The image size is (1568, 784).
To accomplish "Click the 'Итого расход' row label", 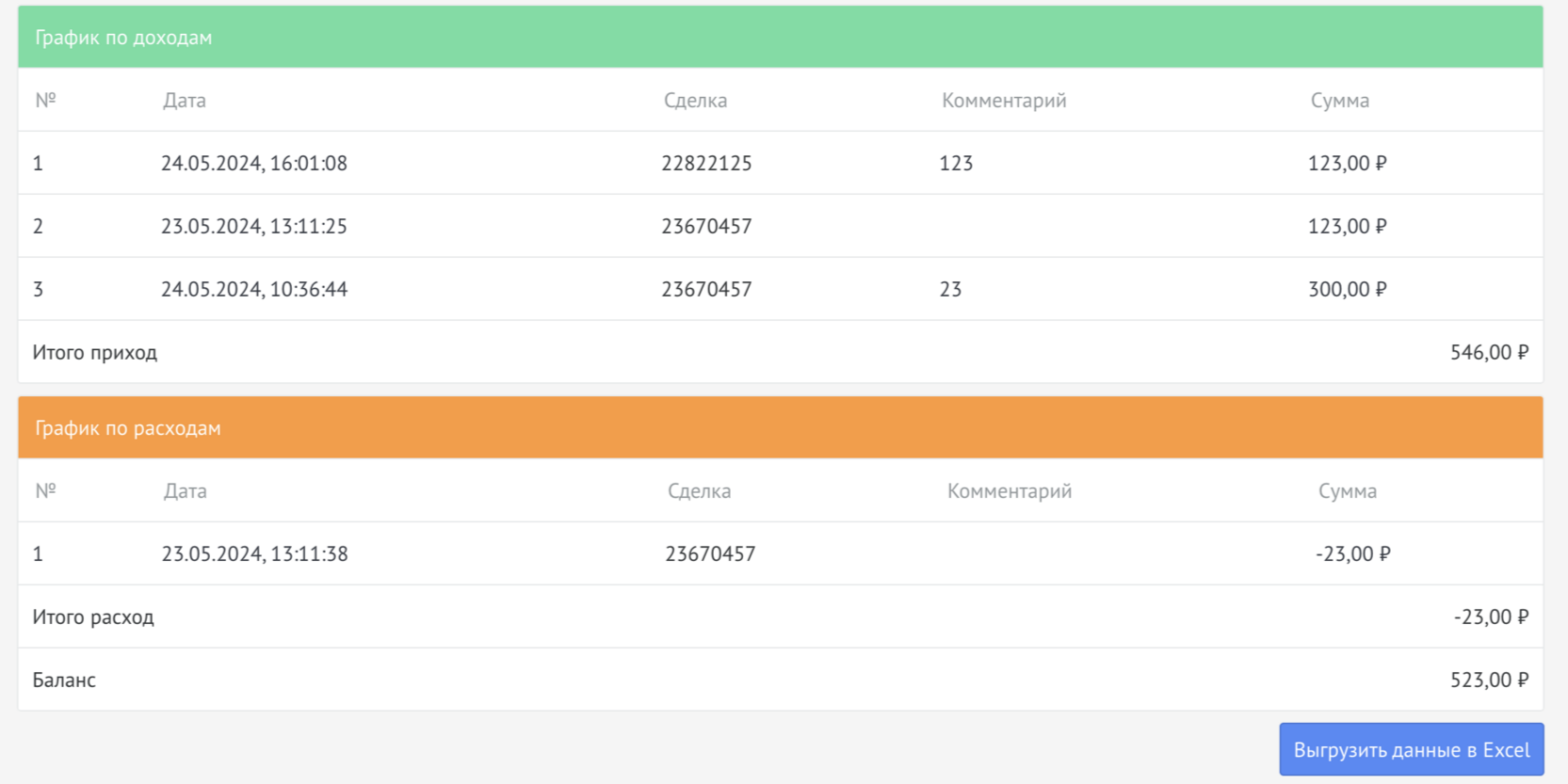I will click(x=93, y=617).
